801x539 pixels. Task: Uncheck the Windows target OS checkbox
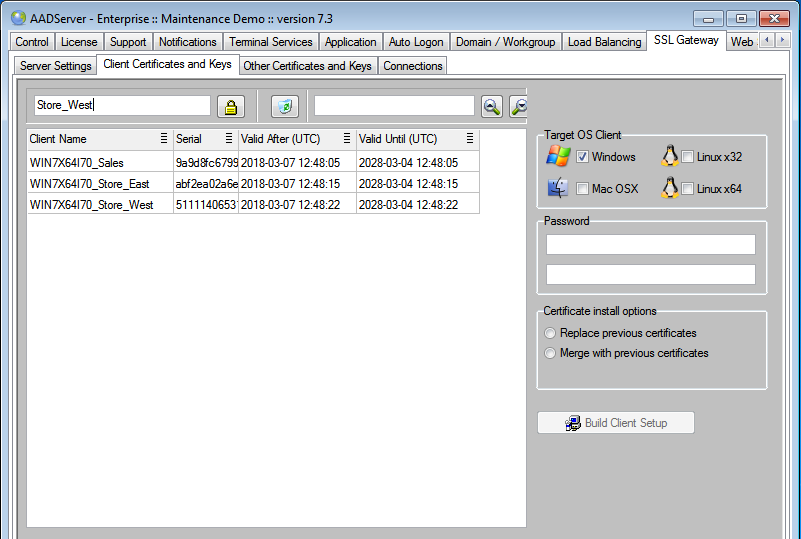coord(582,158)
